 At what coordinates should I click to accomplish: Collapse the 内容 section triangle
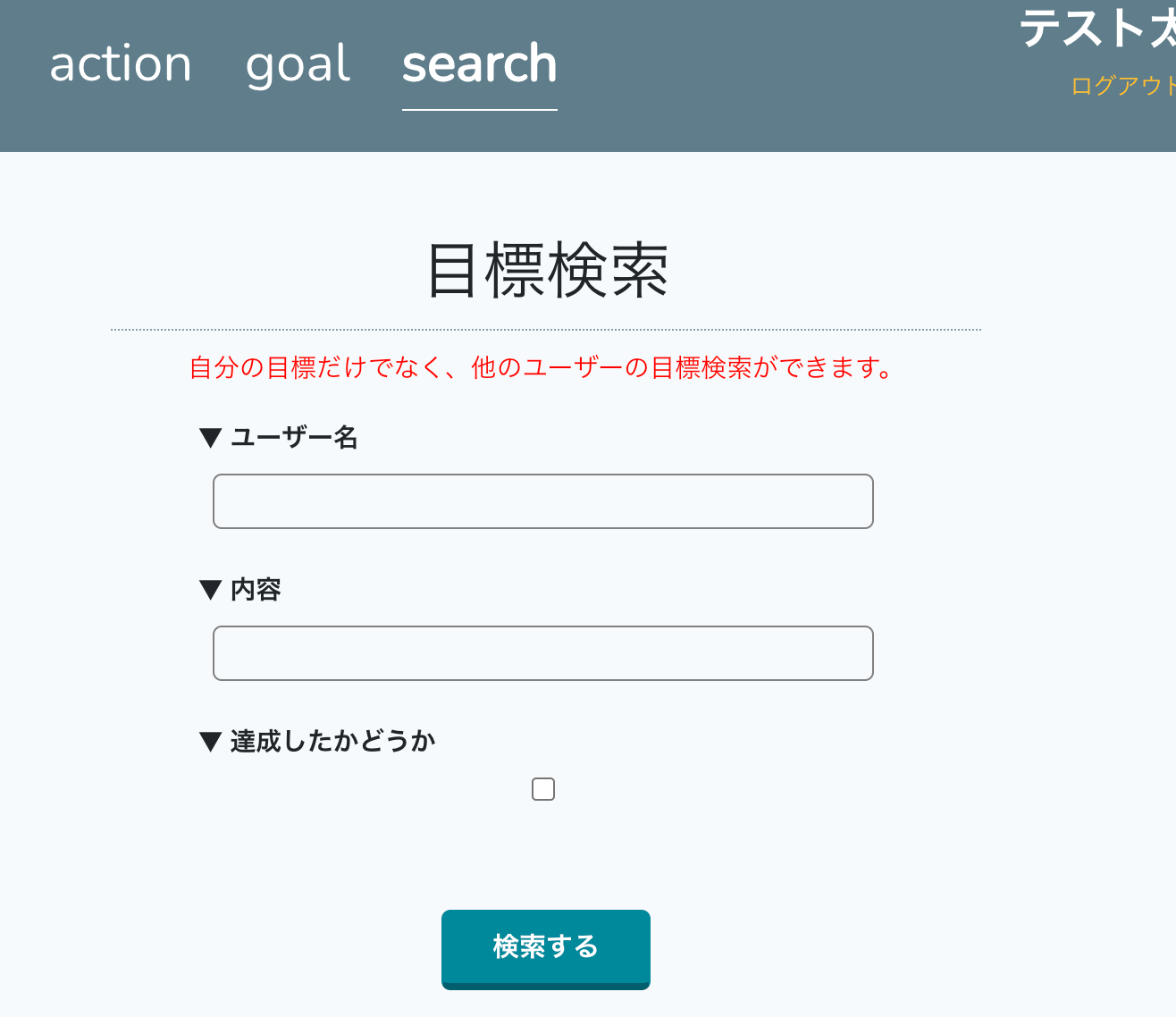tap(209, 589)
